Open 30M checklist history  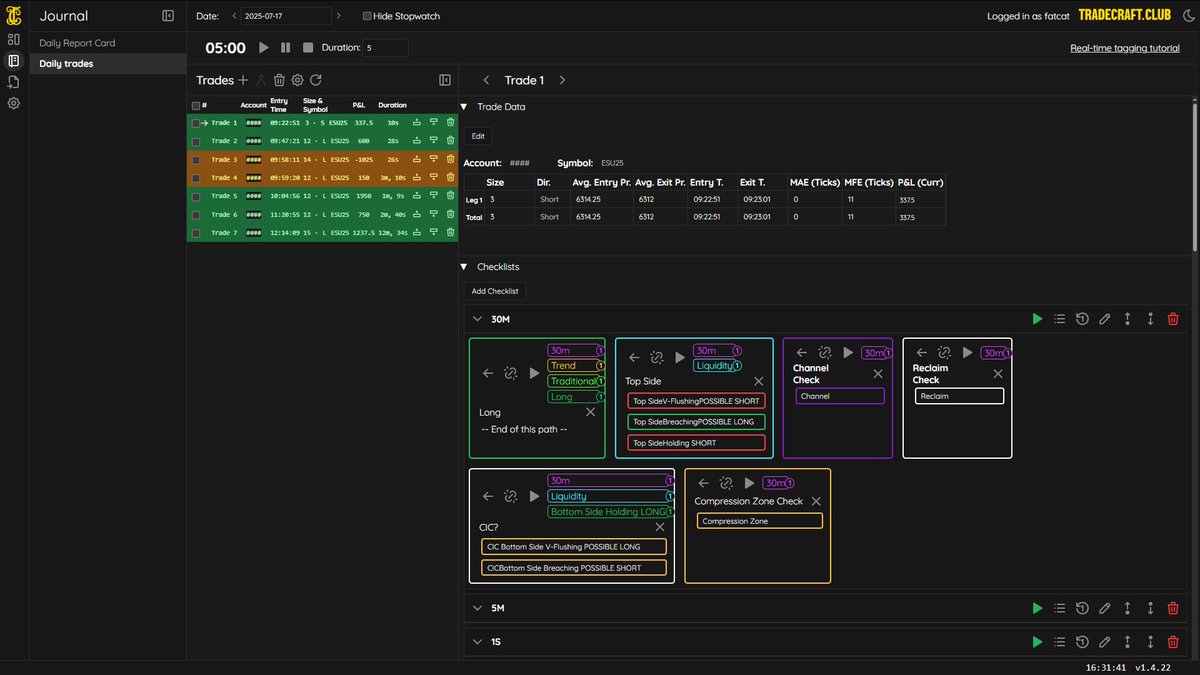tap(1082, 319)
